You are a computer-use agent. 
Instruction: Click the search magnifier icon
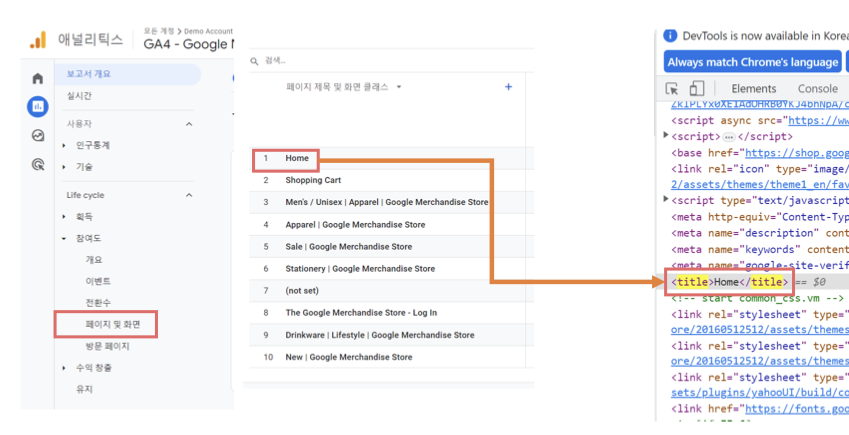point(254,61)
